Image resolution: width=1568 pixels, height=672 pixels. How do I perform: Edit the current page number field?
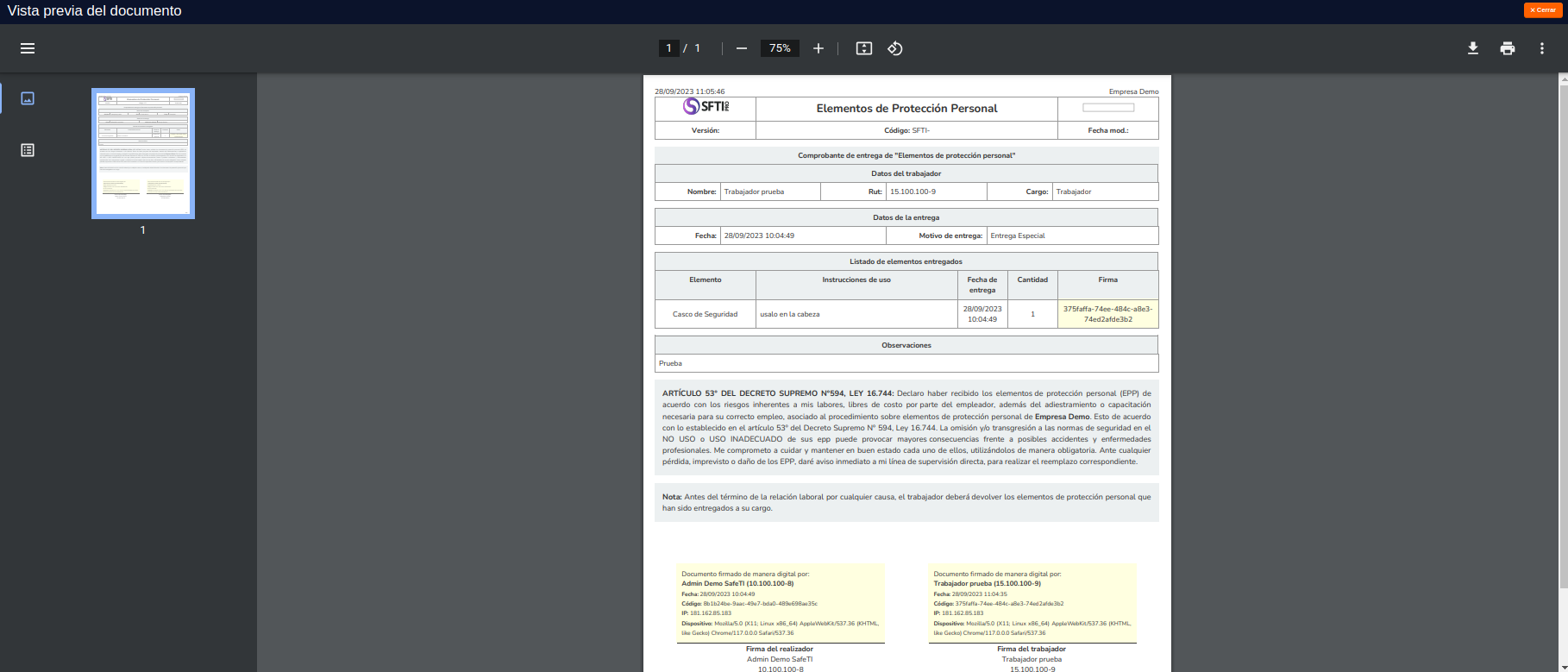click(668, 48)
